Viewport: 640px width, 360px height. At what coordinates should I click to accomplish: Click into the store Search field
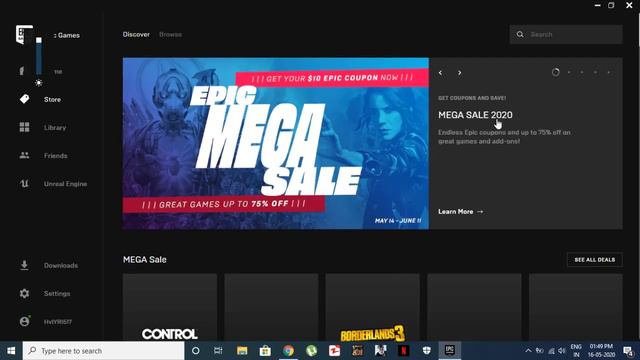[566, 34]
